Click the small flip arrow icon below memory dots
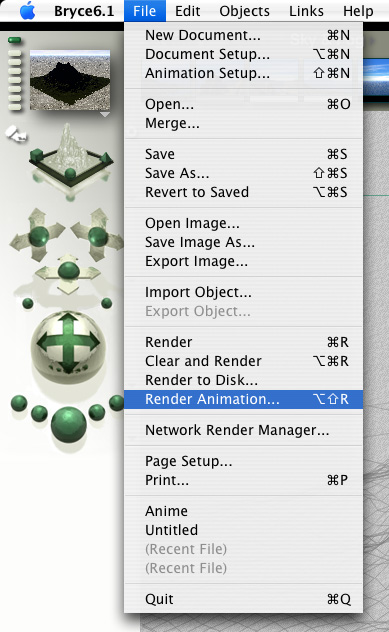The image size is (389, 632). coord(16,134)
